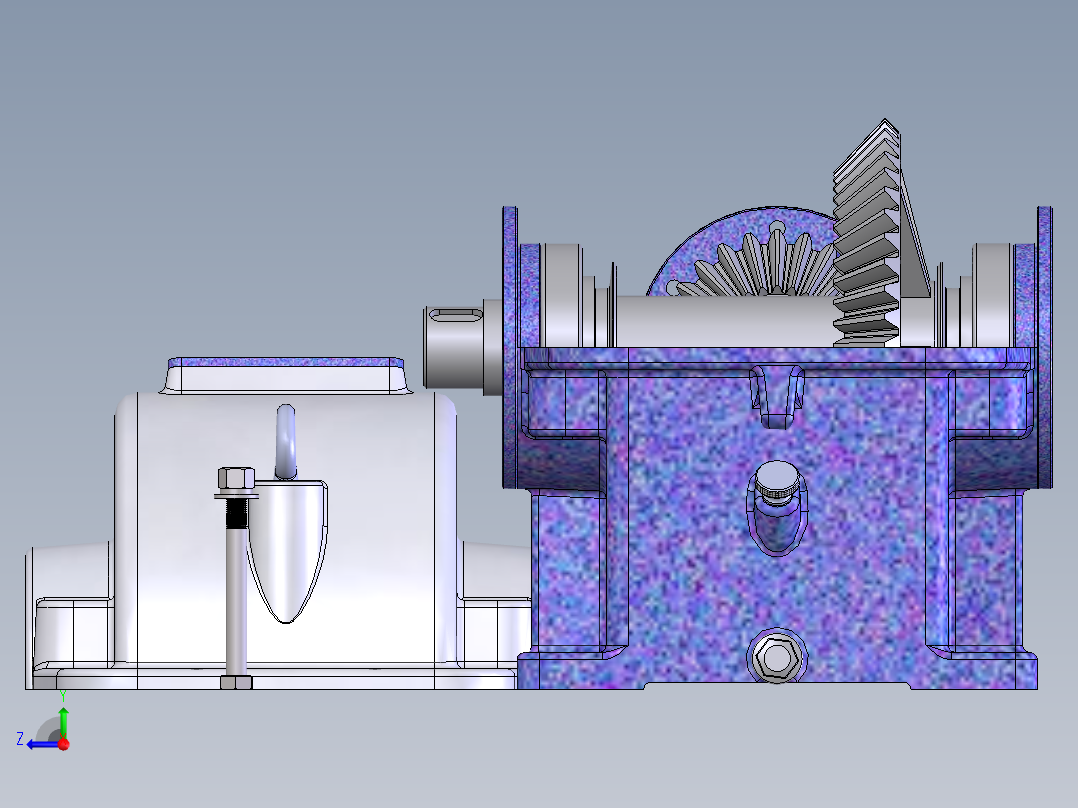Image resolution: width=1078 pixels, height=808 pixels.
Task: Select the long bolt shank on white housing
Action: click(236, 602)
